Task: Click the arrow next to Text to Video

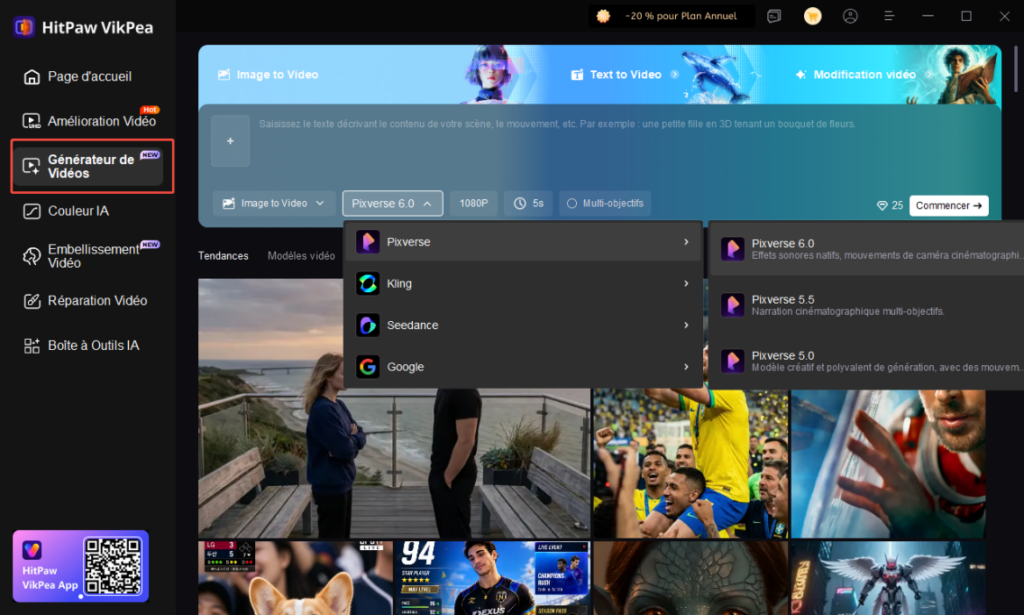Action: [x=674, y=74]
